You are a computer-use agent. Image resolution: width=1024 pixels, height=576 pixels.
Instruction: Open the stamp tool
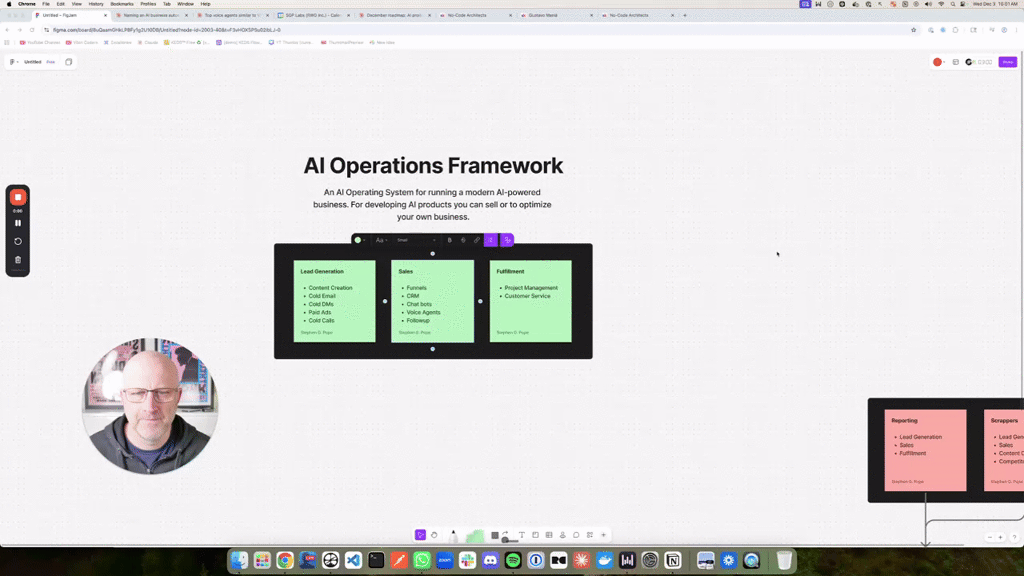coord(562,535)
